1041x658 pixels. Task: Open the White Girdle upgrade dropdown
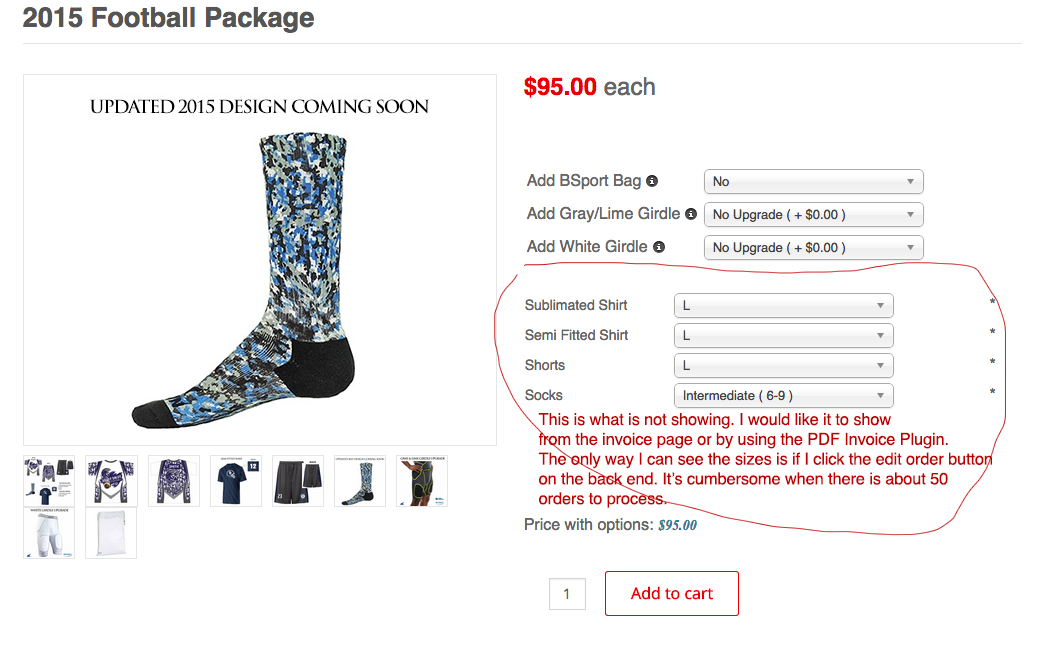[813, 248]
